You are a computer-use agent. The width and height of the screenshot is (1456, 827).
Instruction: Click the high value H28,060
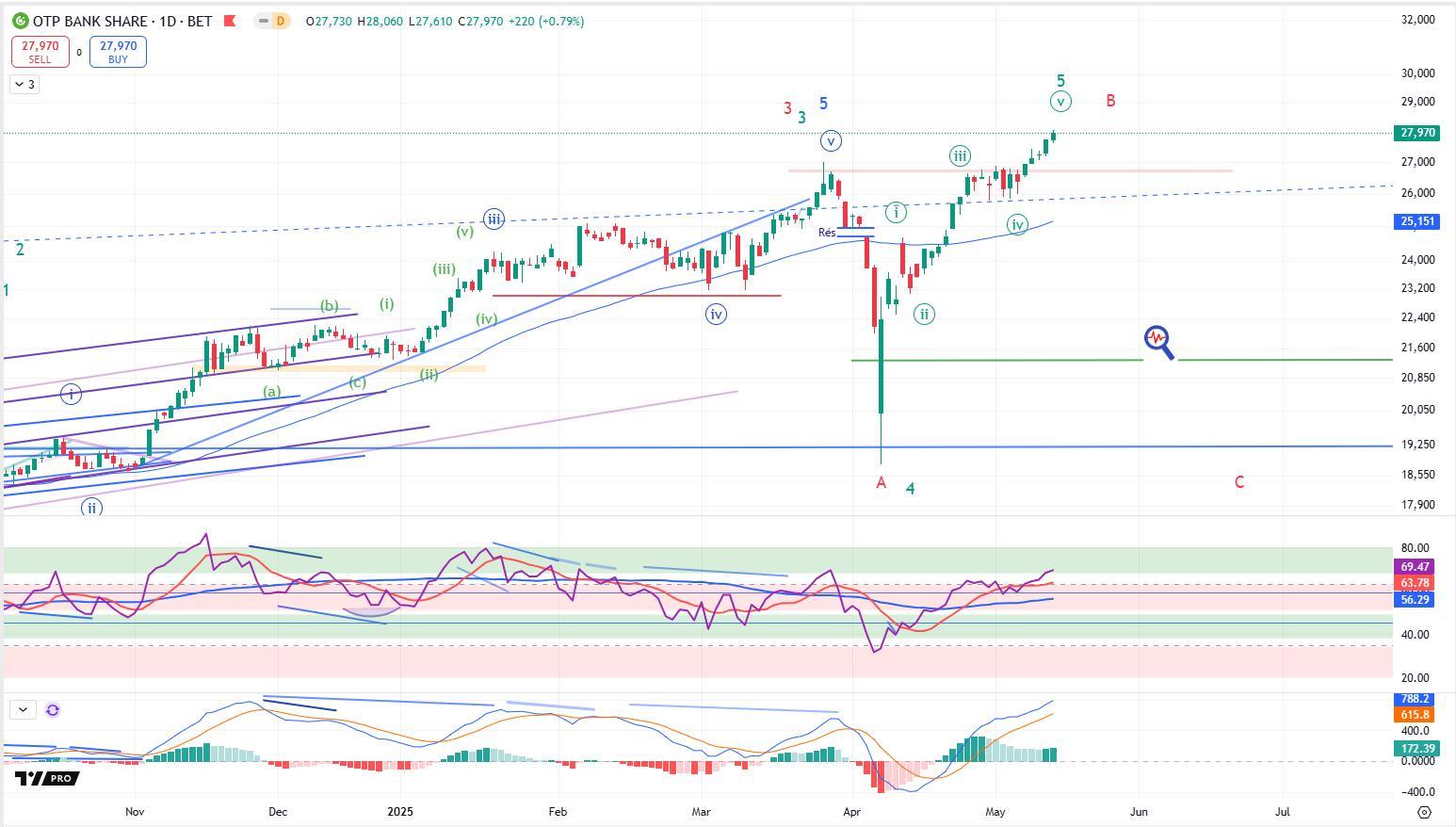380,21
